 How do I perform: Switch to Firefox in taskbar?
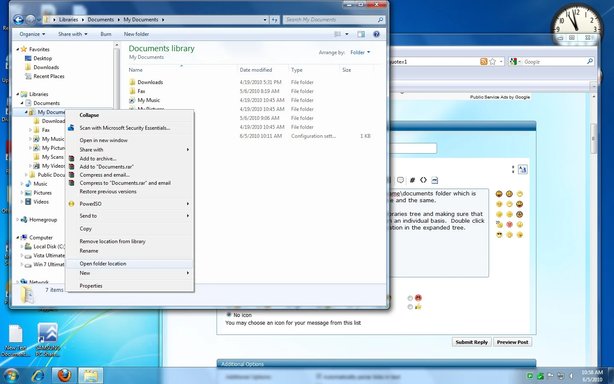pos(64,376)
